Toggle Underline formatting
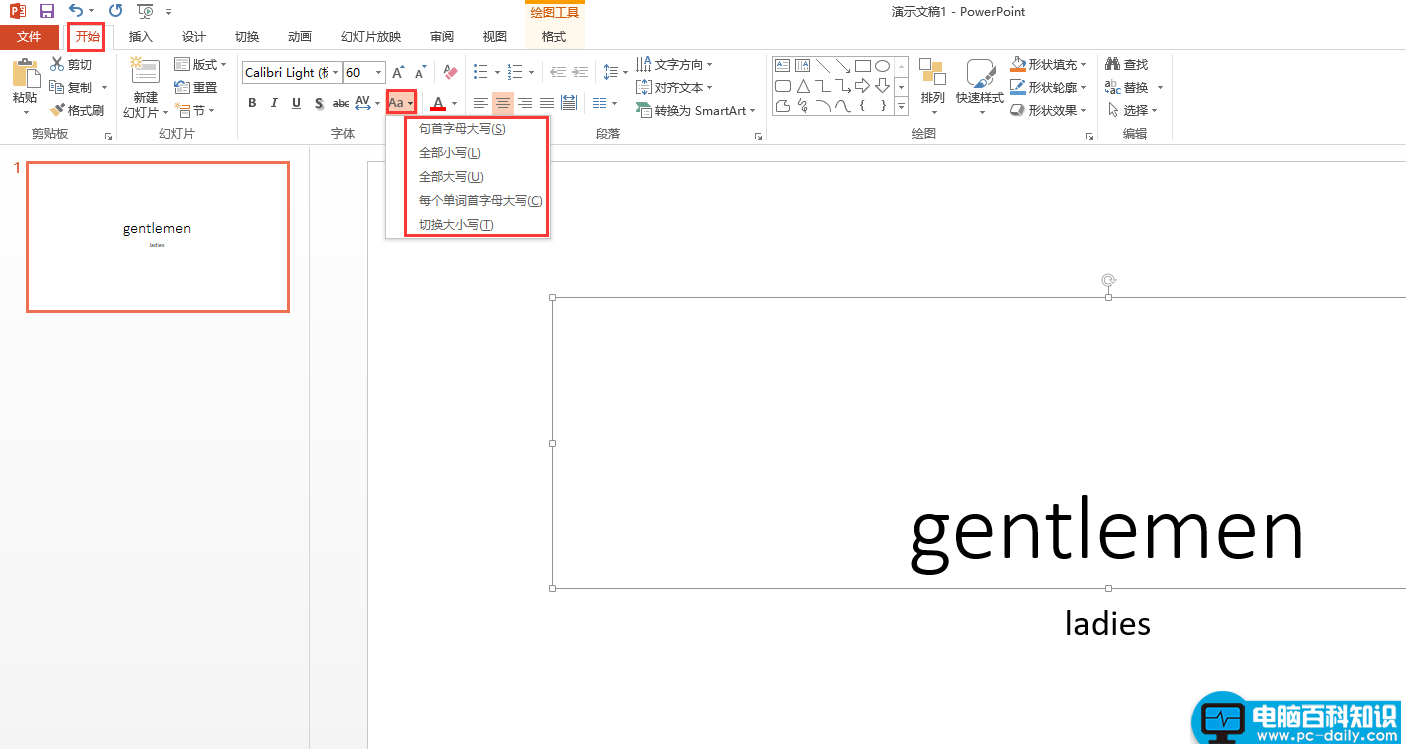Screen dimensions: 1406x749 (296, 103)
